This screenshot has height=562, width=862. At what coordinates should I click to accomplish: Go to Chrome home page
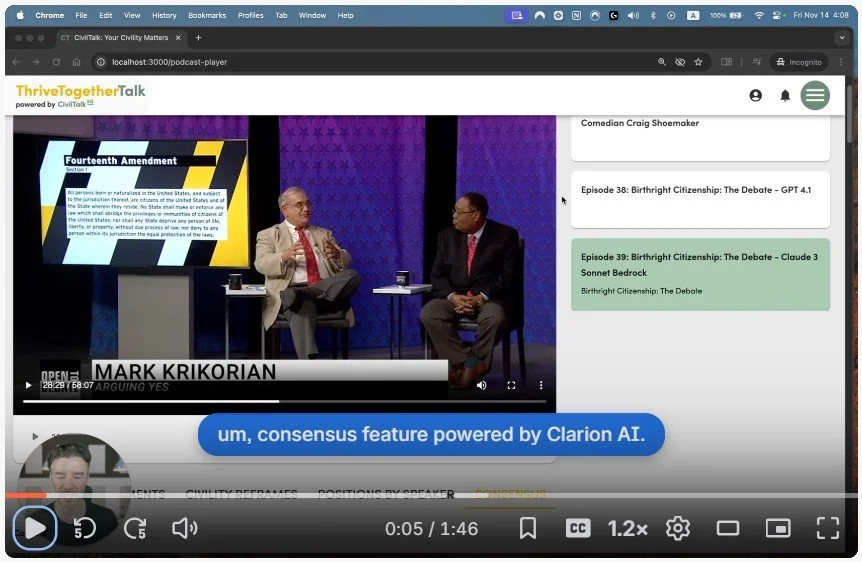pyautogui.click(x=76, y=62)
